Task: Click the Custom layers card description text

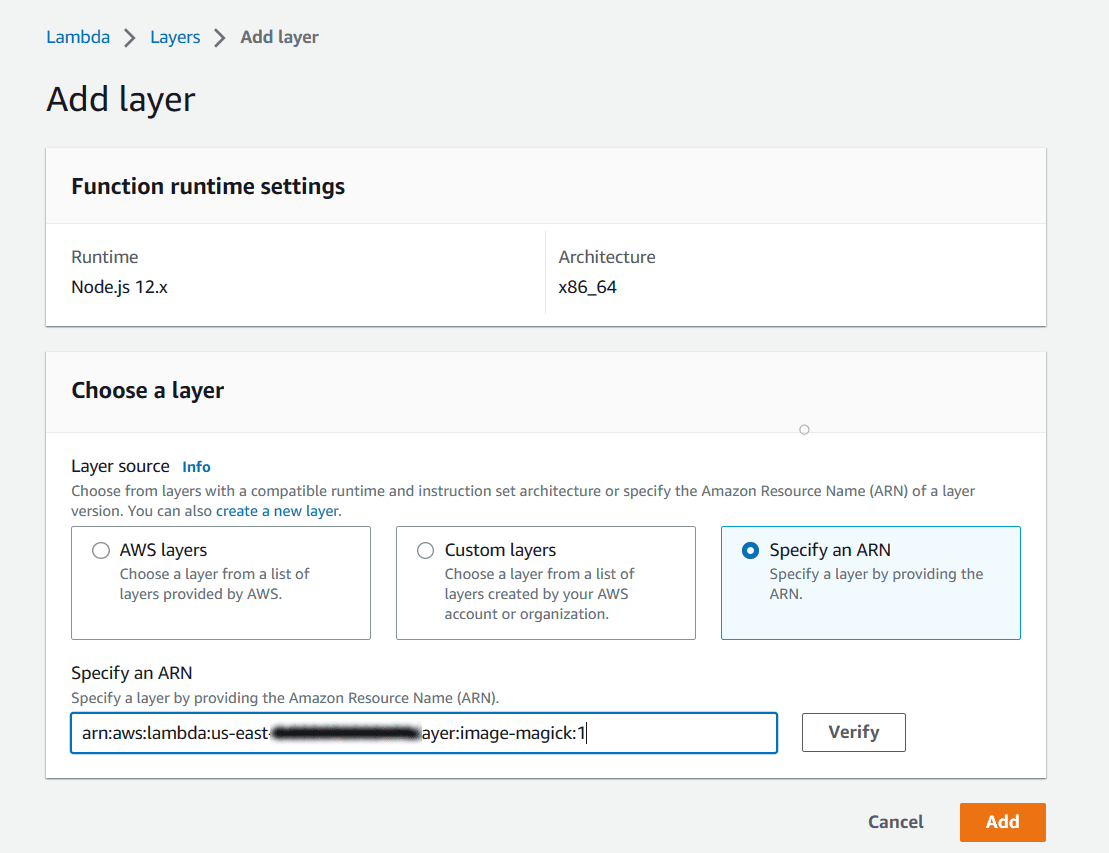Action: (539, 594)
